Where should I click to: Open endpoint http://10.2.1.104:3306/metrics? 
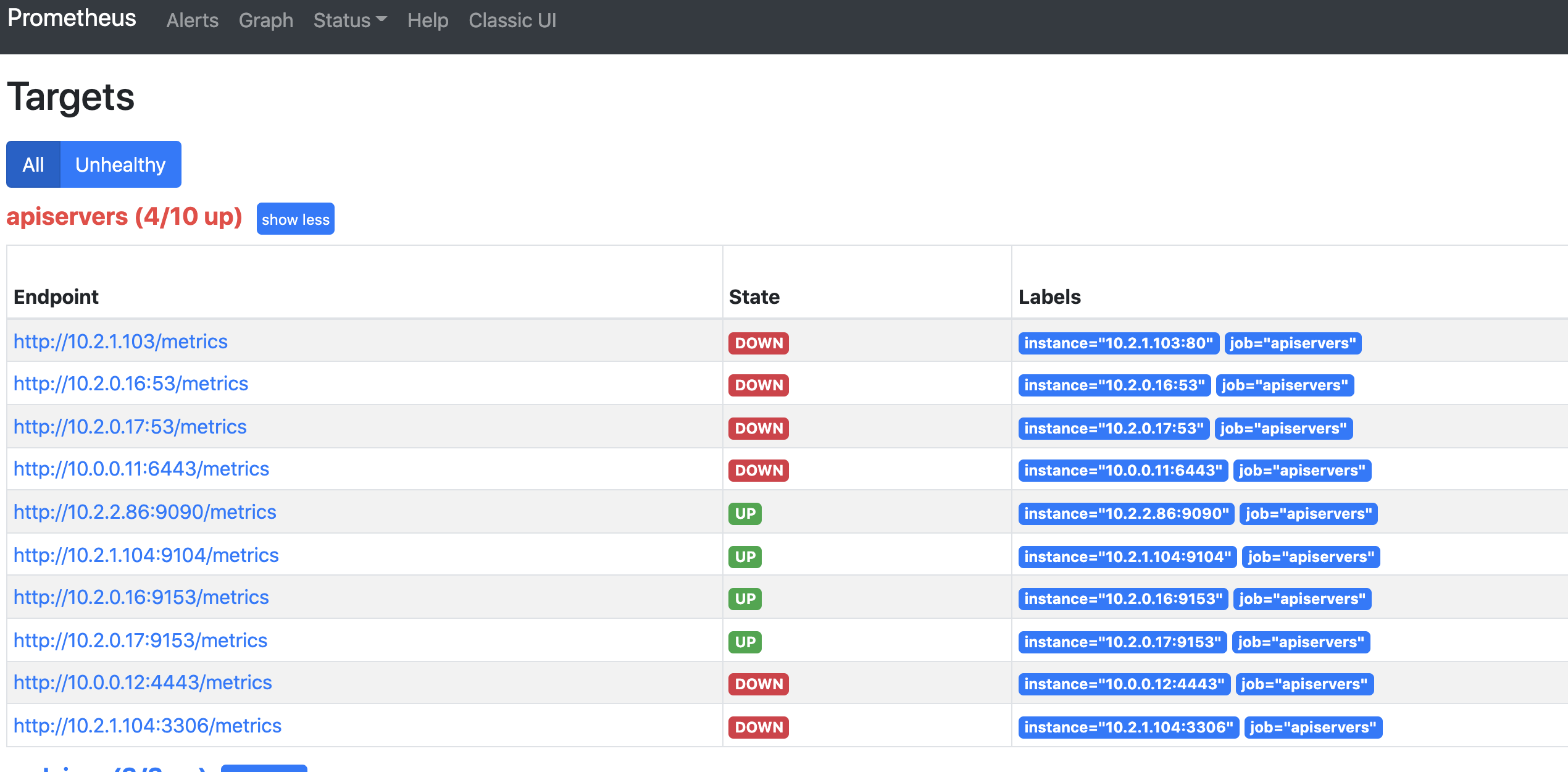(148, 726)
